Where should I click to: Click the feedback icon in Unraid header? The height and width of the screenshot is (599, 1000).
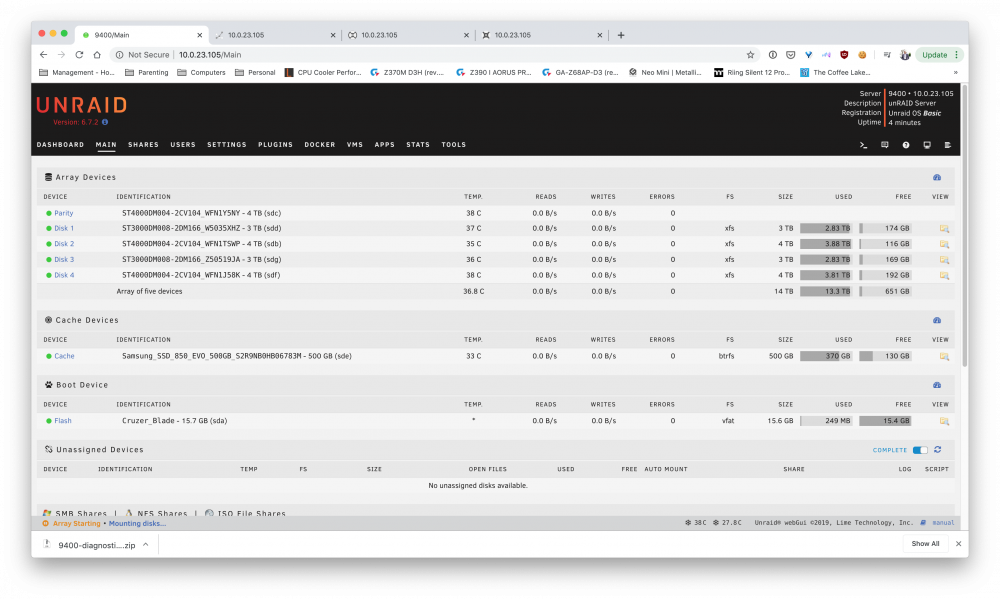tap(885, 145)
